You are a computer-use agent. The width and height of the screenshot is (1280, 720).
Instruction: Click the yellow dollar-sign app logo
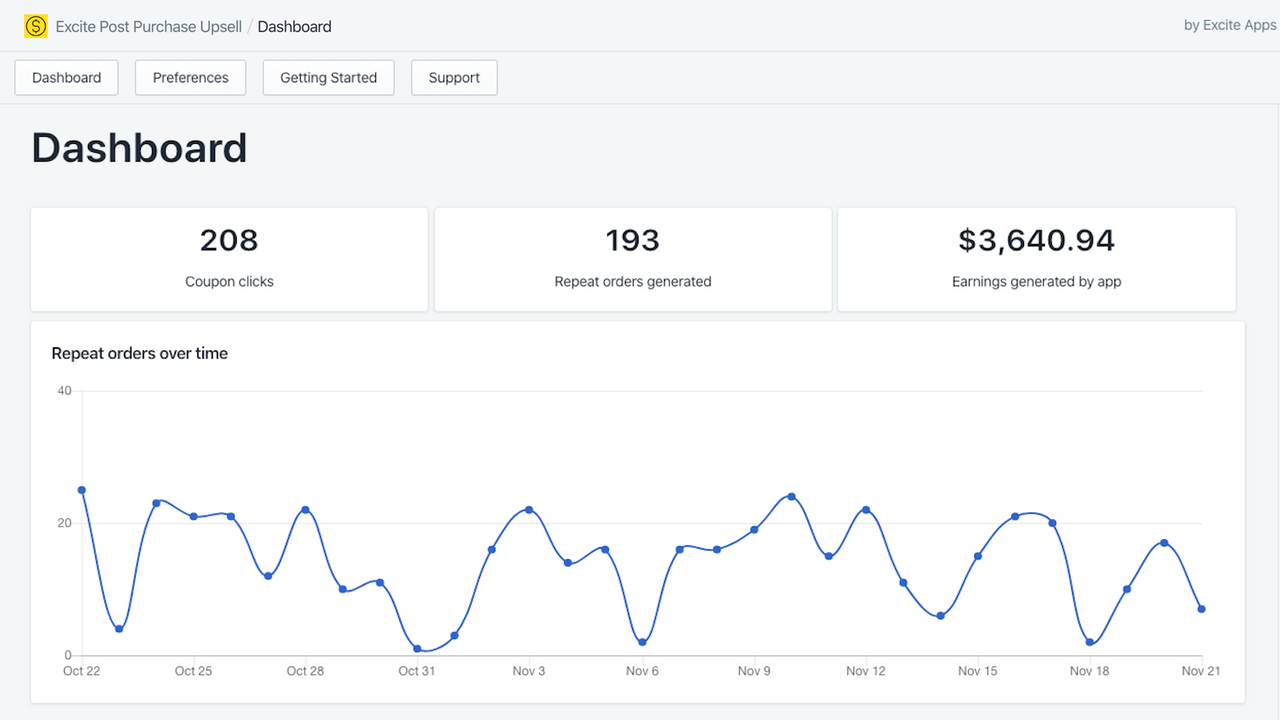tap(36, 25)
